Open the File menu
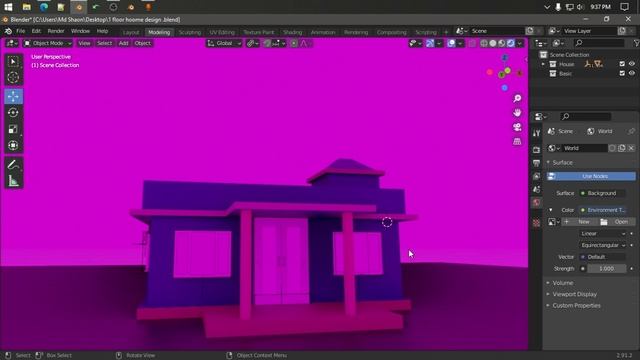640x360 pixels. pos(20,31)
